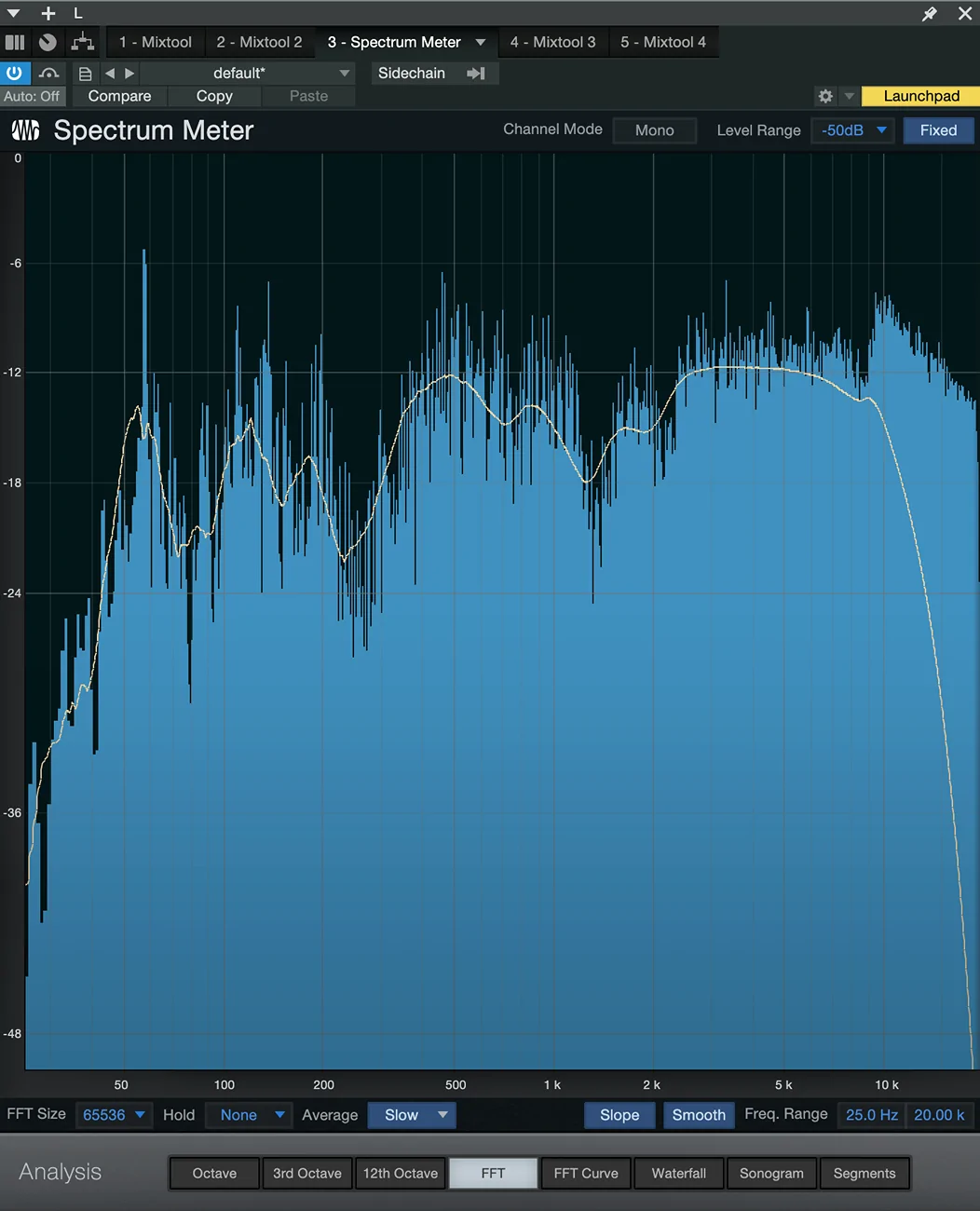Click the sidechain routing arrow icon
This screenshot has width=980, height=1211.
476,73
